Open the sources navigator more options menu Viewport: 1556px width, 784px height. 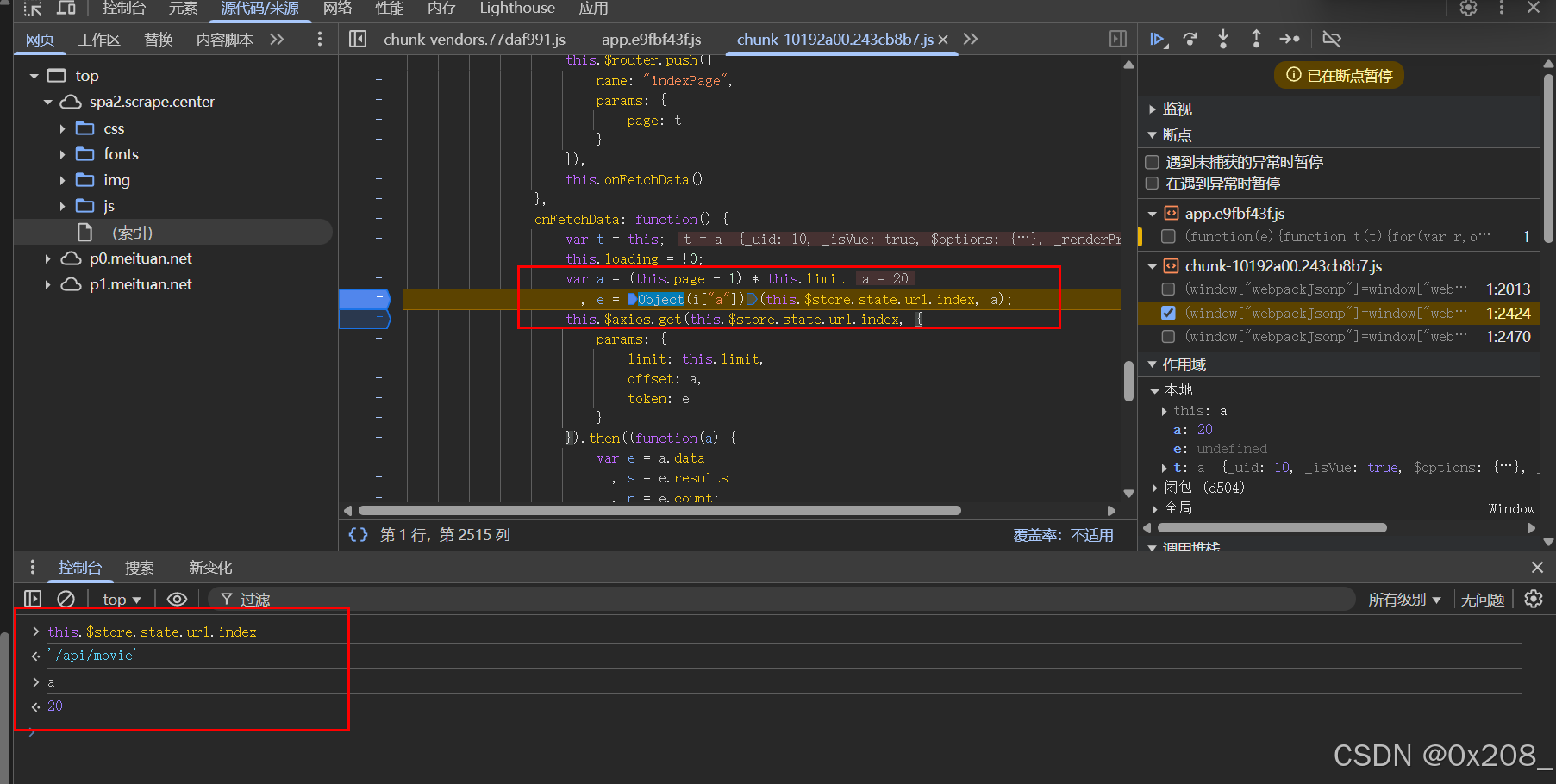click(320, 39)
